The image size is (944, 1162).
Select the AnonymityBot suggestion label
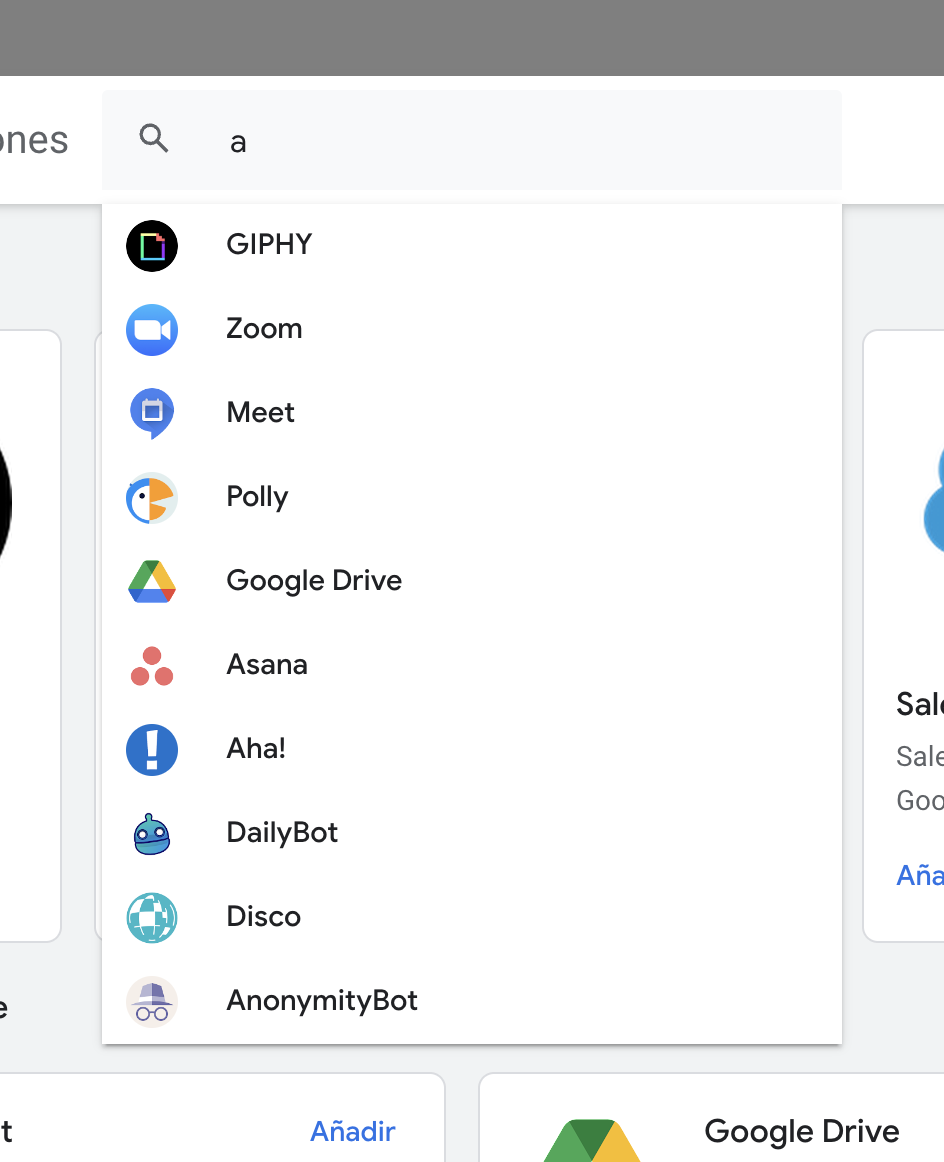coord(322,1001)
